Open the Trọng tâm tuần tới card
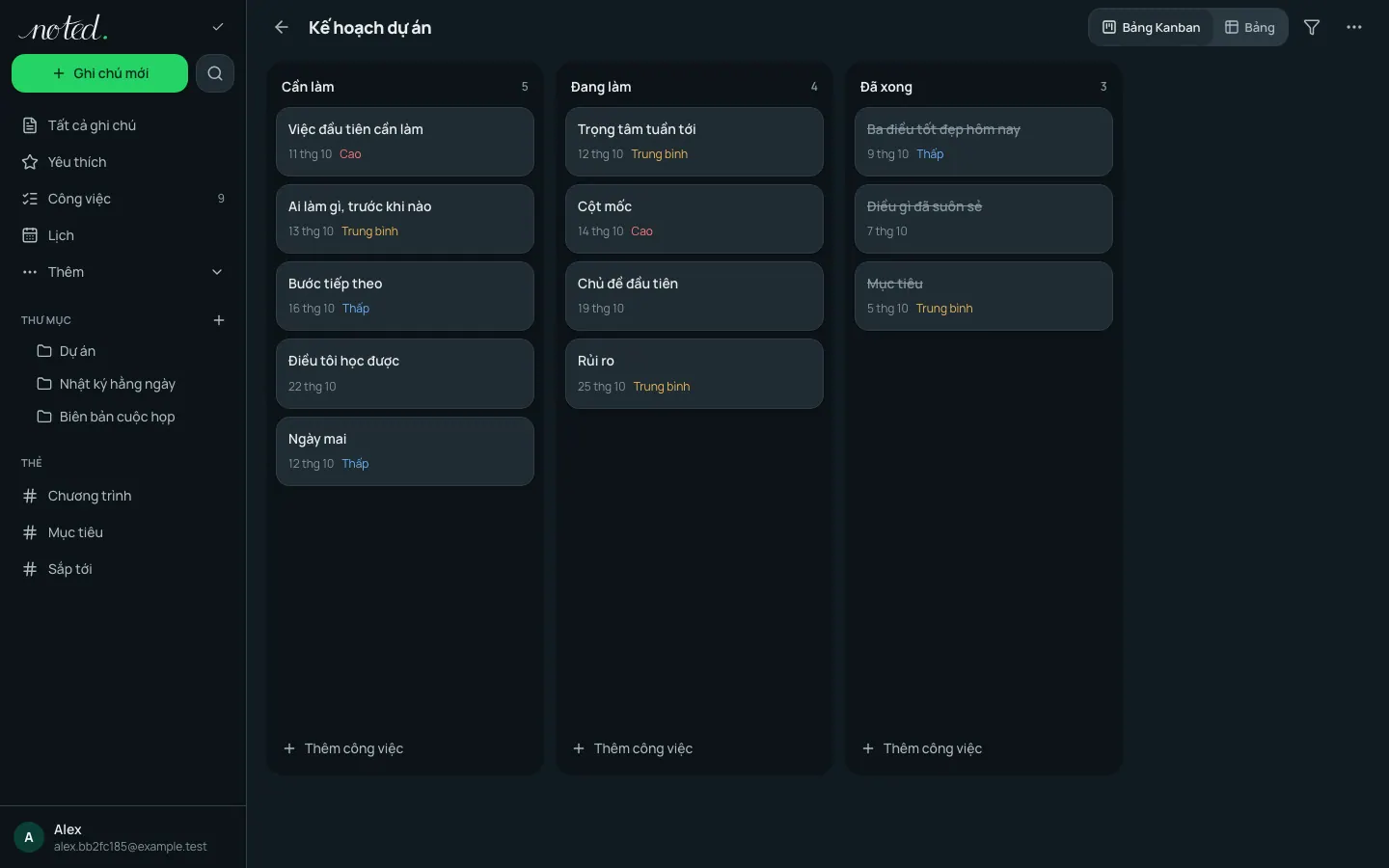Image resolution: width=1389 pixels, height=868 pixels. pos(694,142)
